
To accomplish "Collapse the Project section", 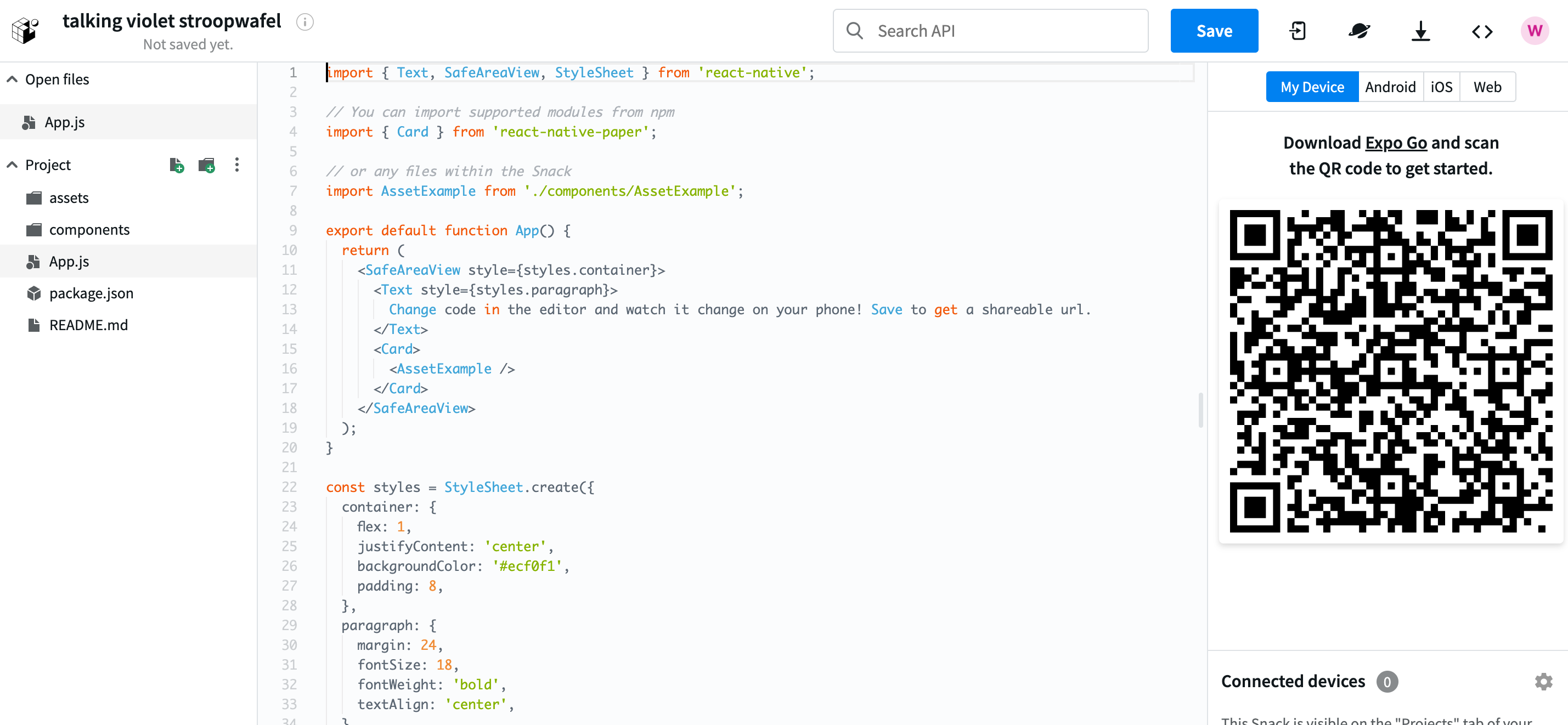I will (x=12, y=165).
